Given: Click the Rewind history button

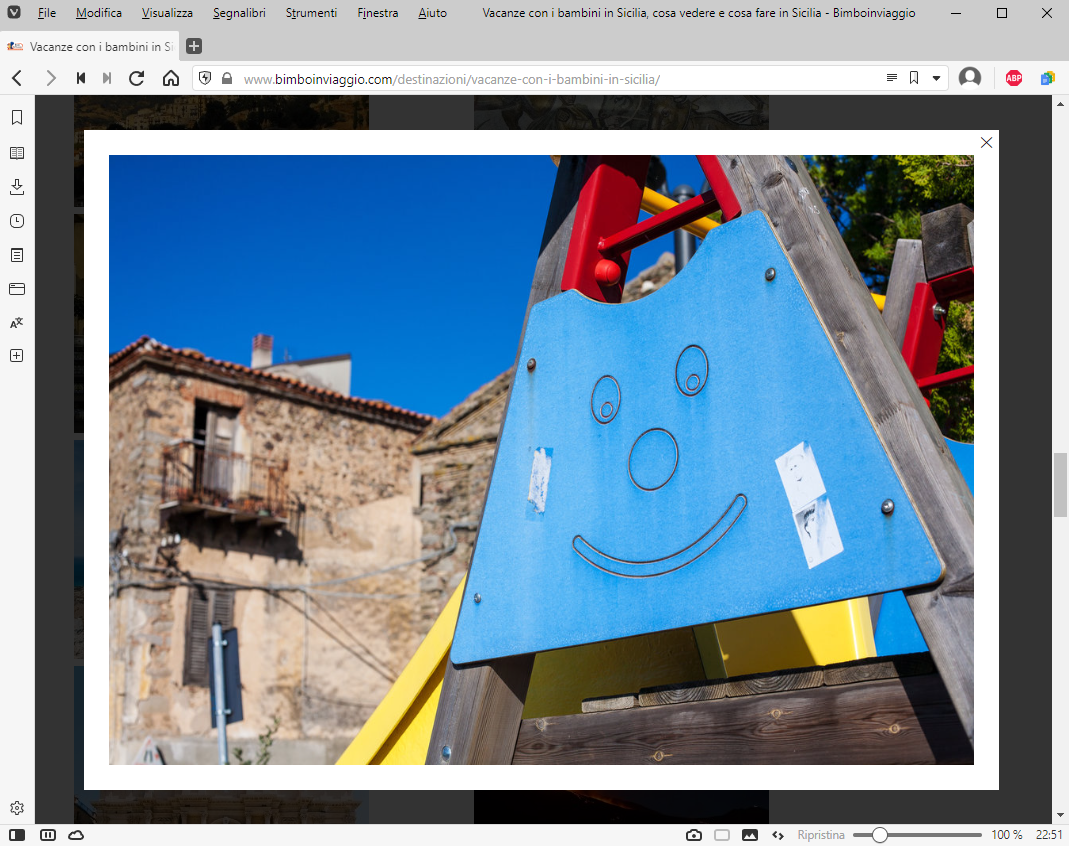Looking at the screenshot, I should pos(80,78).
